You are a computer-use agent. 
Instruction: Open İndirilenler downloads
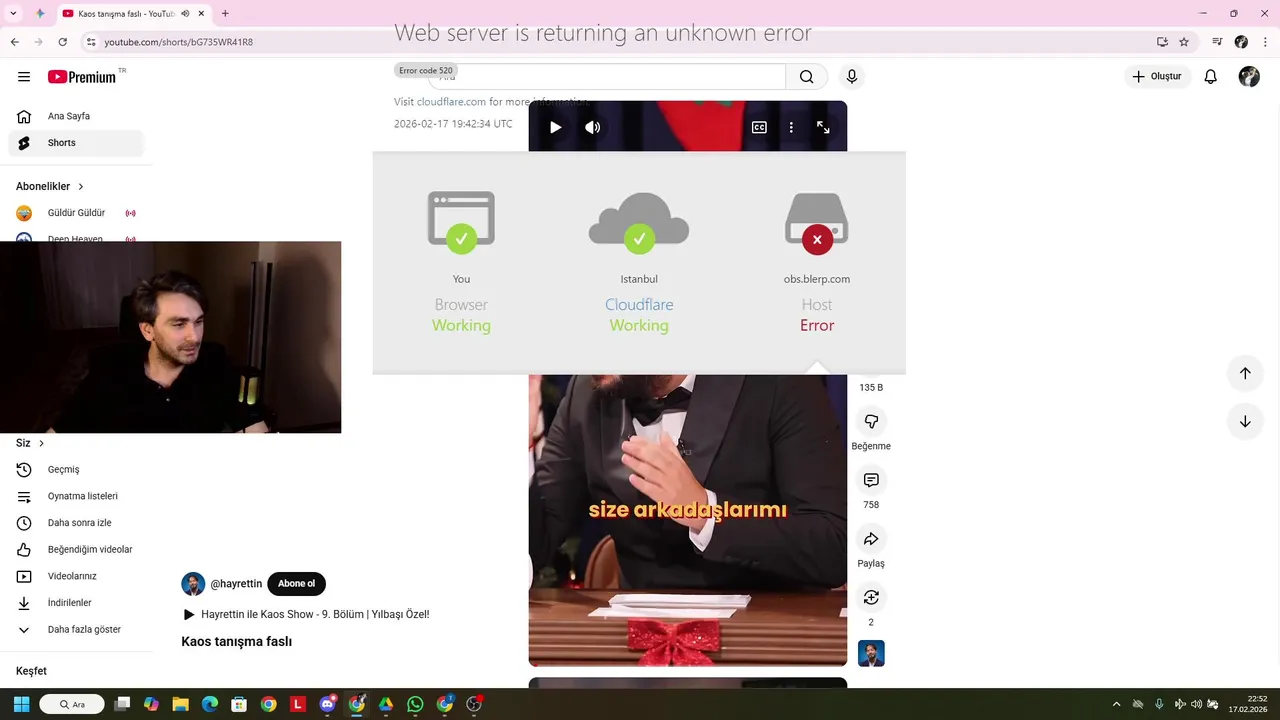[x=76, y=603]
